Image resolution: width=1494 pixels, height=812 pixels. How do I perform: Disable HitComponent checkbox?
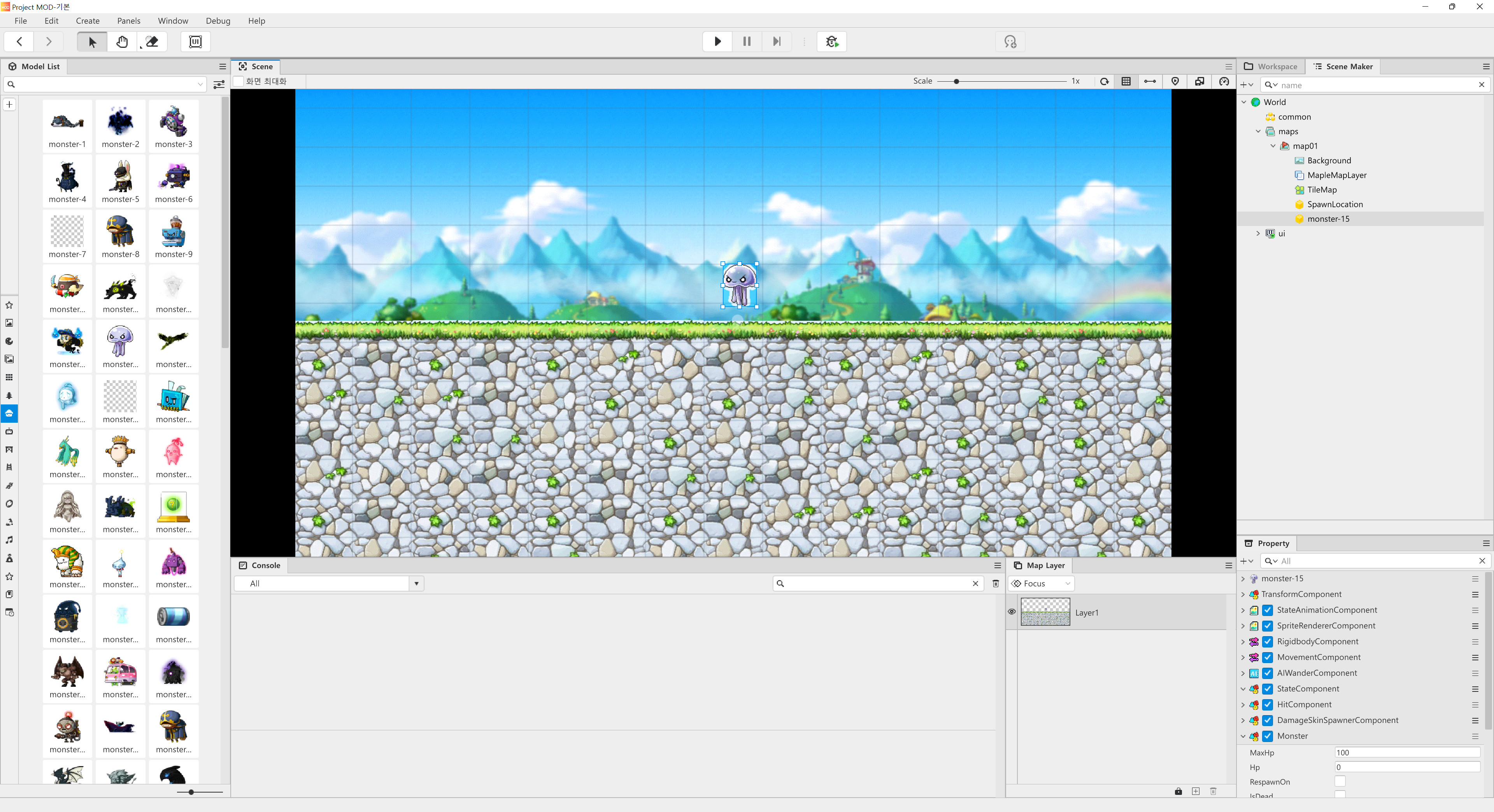tap(1268, 705)
